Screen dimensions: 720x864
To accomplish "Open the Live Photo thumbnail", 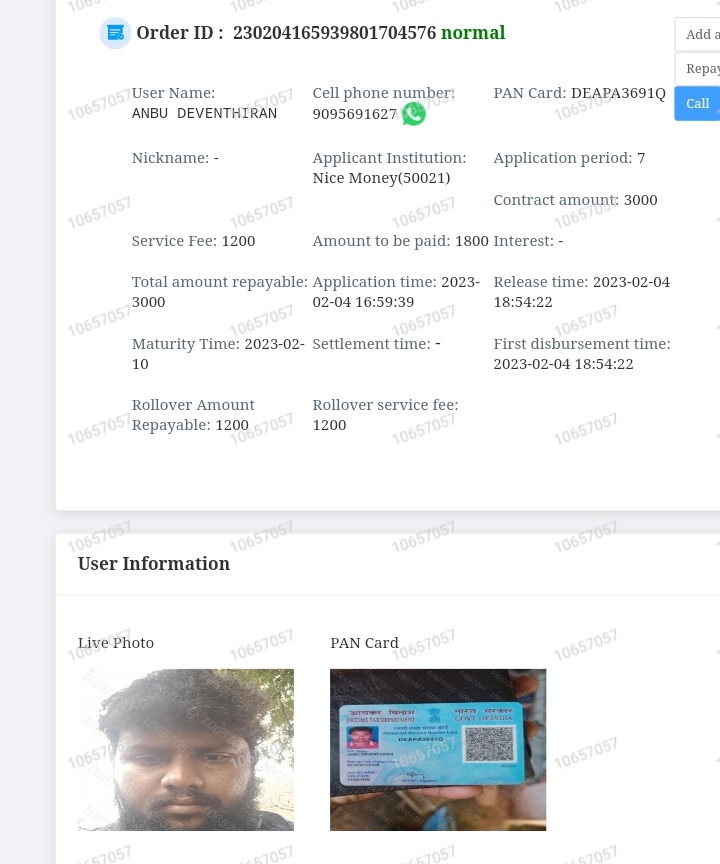I will (x=186, y=749).
